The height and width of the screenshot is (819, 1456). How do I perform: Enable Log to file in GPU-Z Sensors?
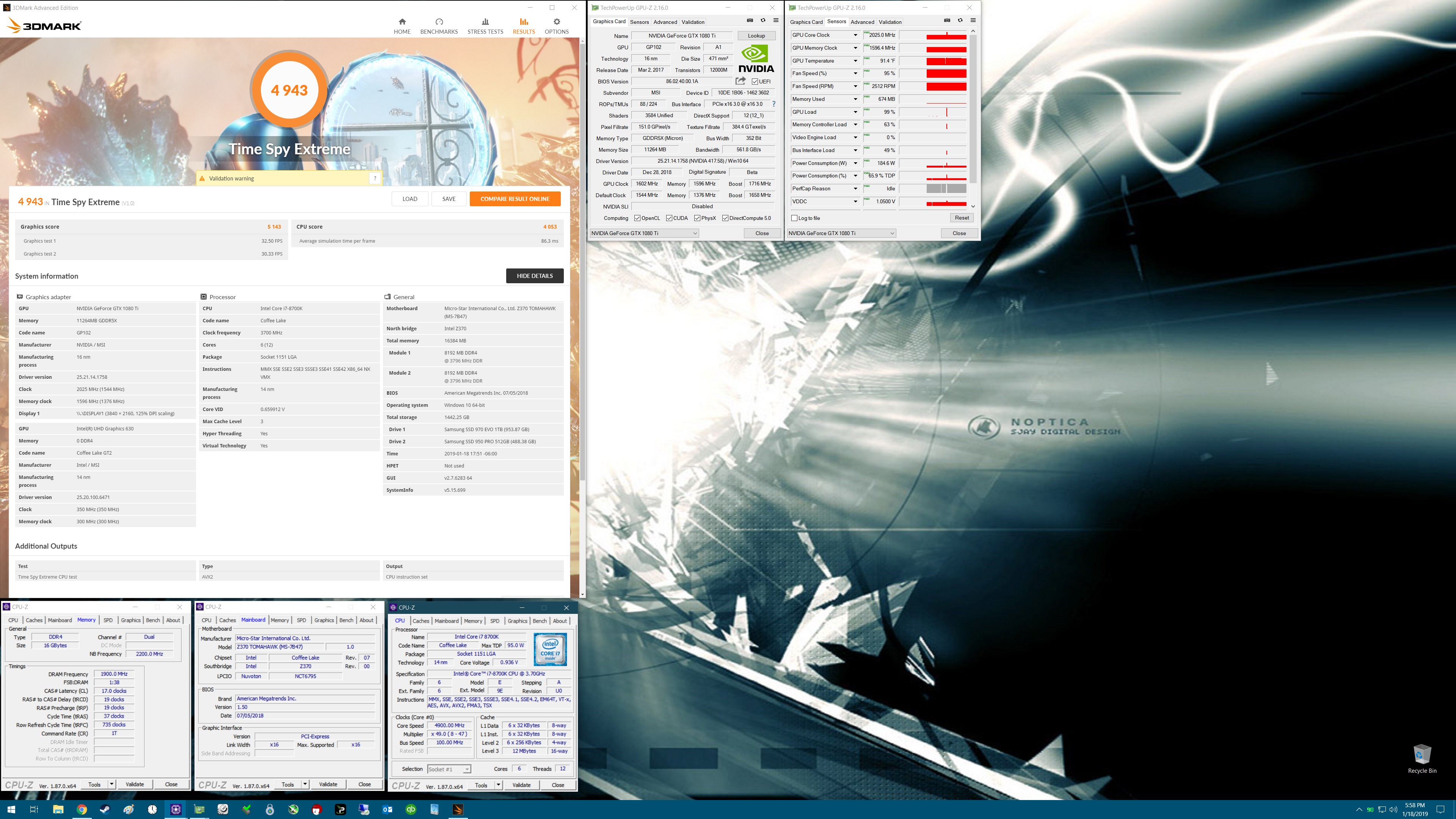coord(795,218)
